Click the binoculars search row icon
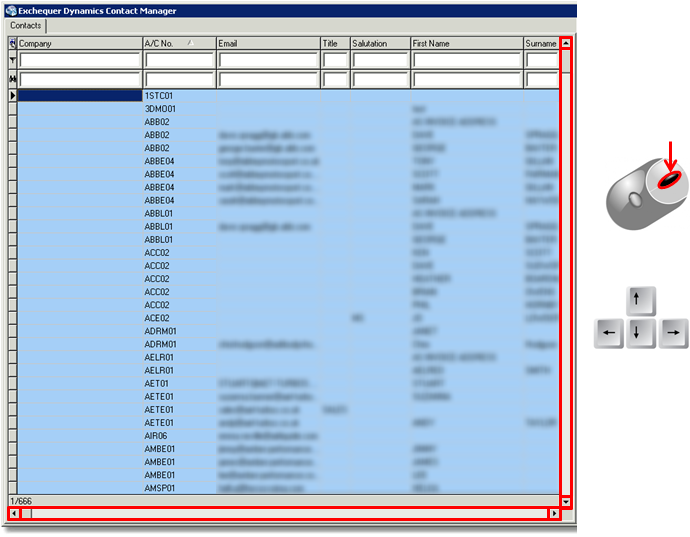The width and height of the screenshot is (690, 537). (x=12, y=79)
